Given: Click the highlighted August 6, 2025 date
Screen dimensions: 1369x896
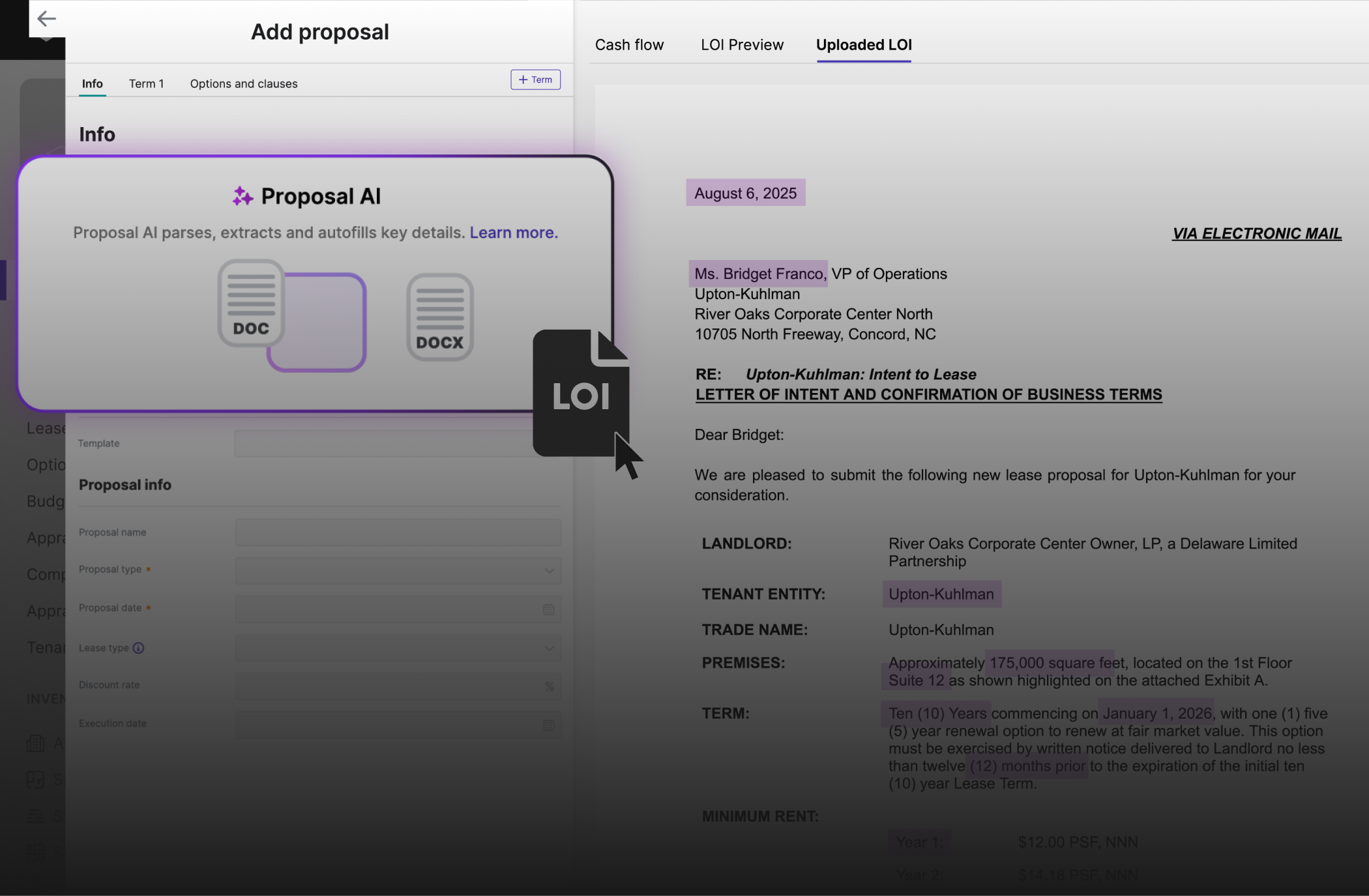Looking at the screenshot, I should (745, 193).
